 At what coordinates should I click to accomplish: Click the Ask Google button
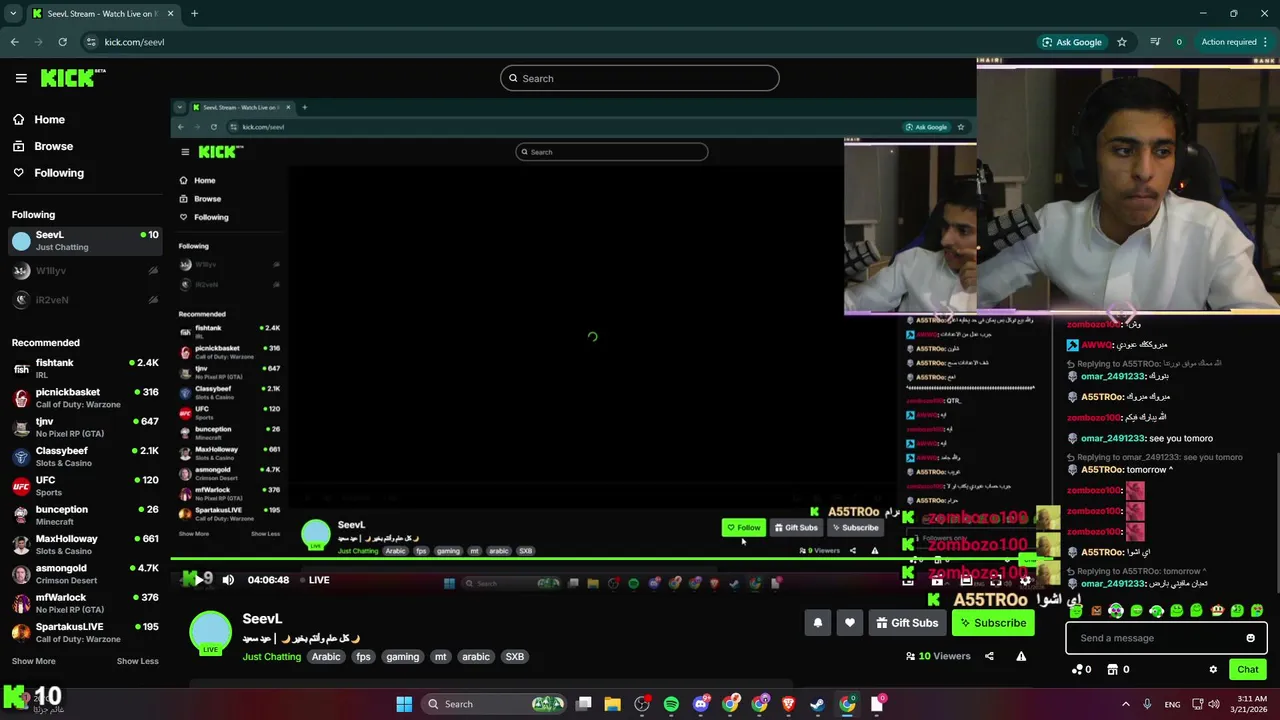pyautogui.click(x=1072, y=42)
